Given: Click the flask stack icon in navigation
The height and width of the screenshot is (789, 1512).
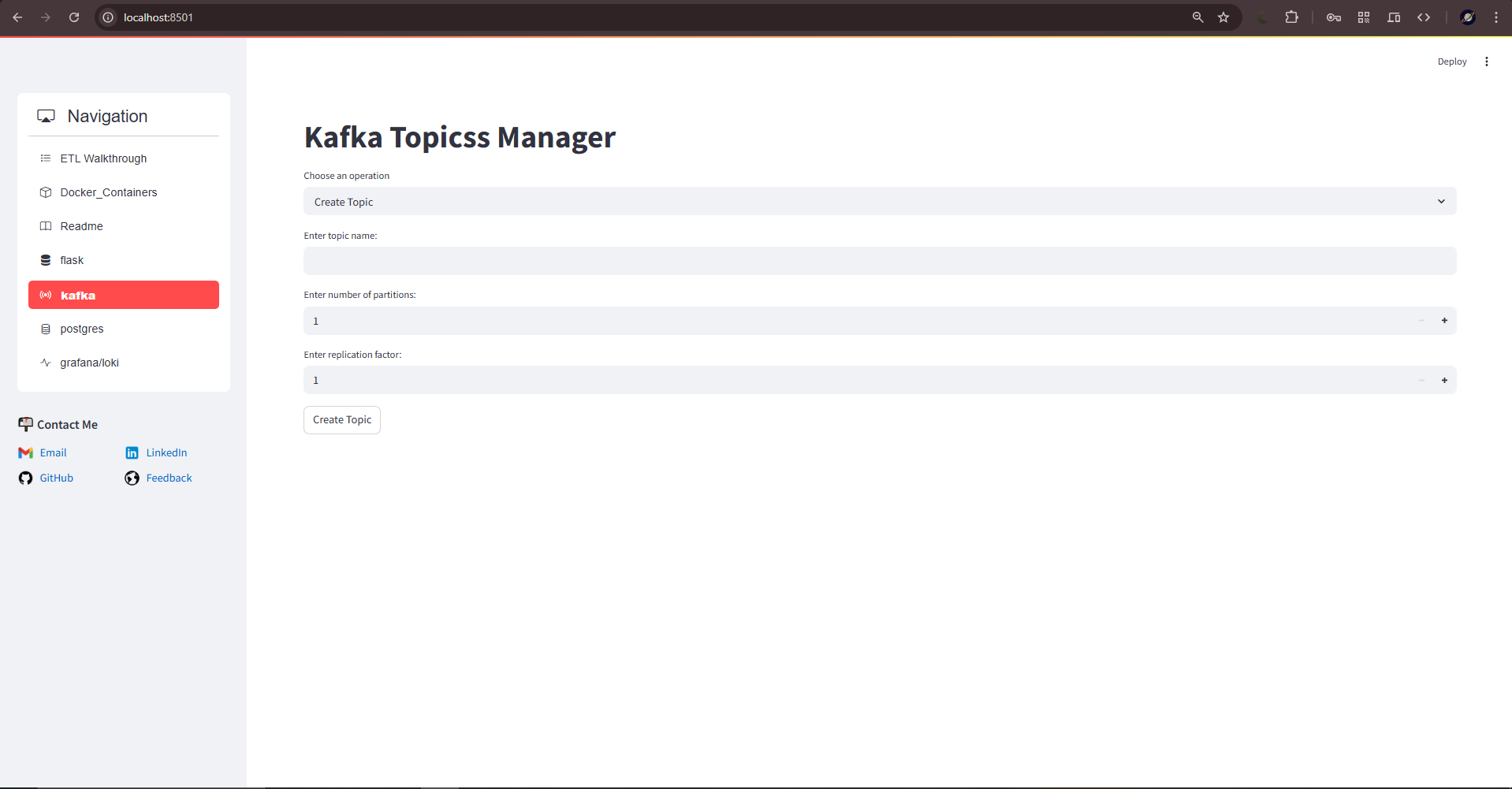Looking at the screenshot, I should point(46,260).
